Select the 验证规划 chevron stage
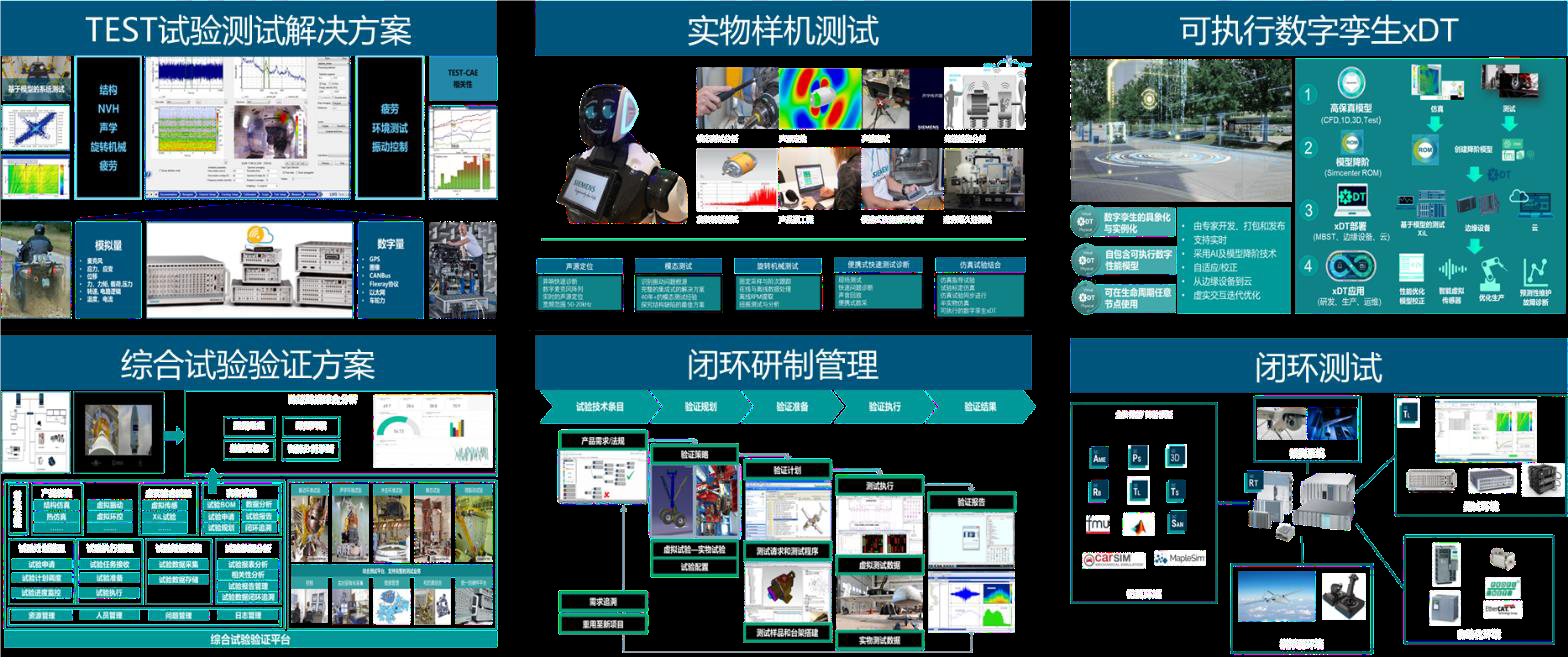The height and width of the screenshot is (657, 1568). pyautogui.click(x=699, y=407)
